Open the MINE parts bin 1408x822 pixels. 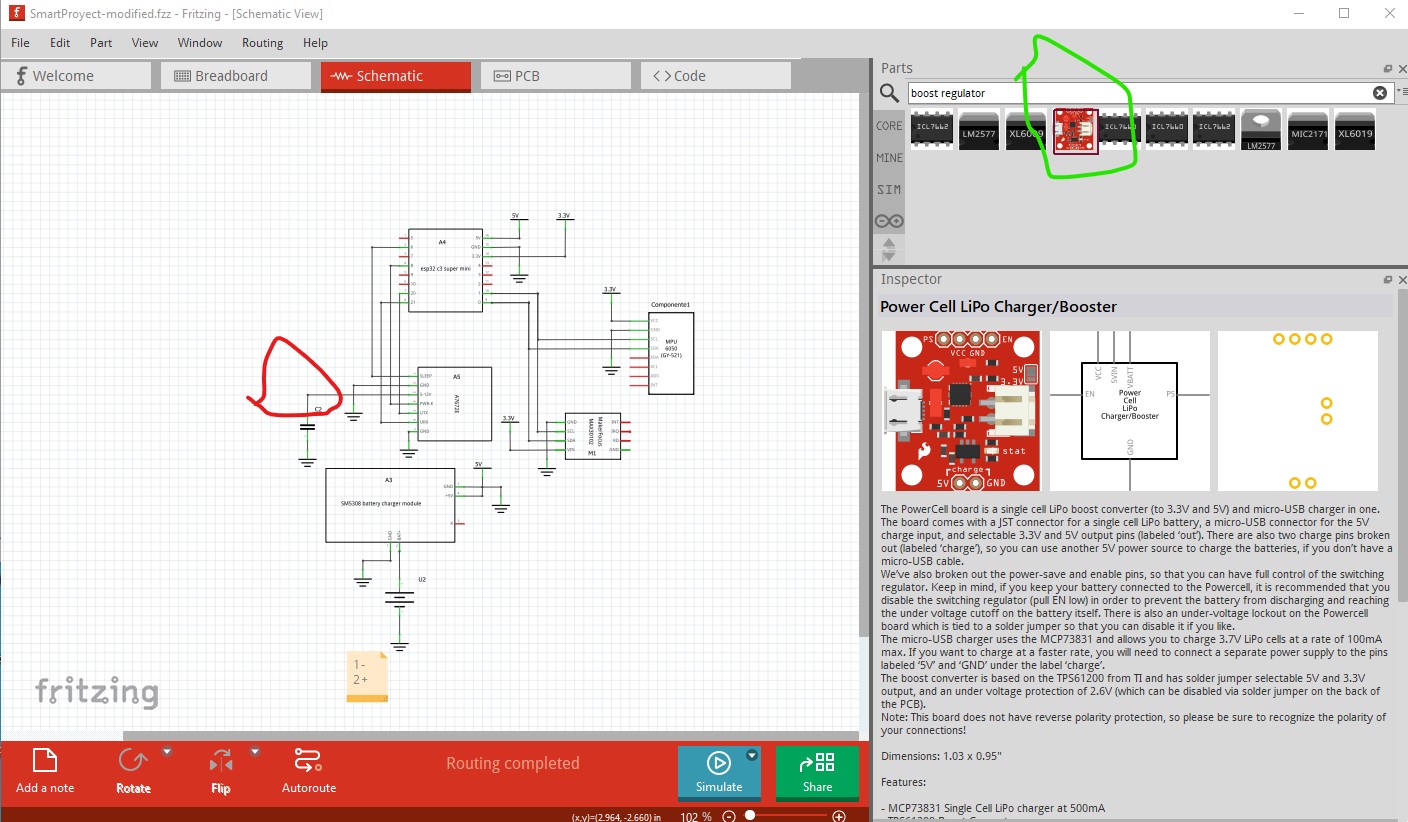click(889, 158)
